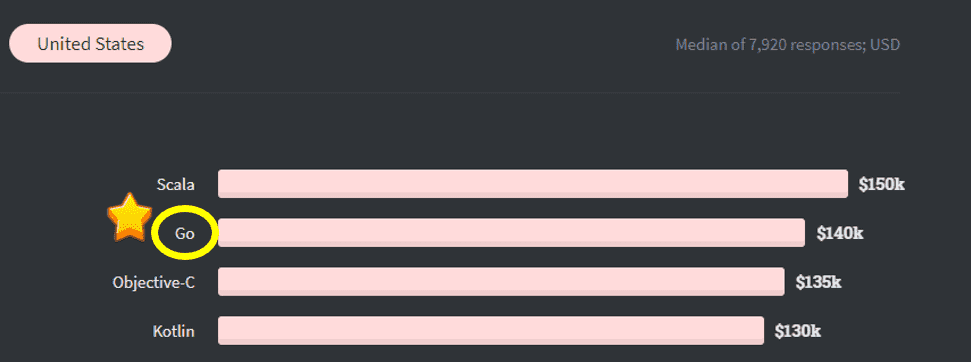The image size is (971, 362).
Task: Select the Go language label
Action: coord(185,233)
